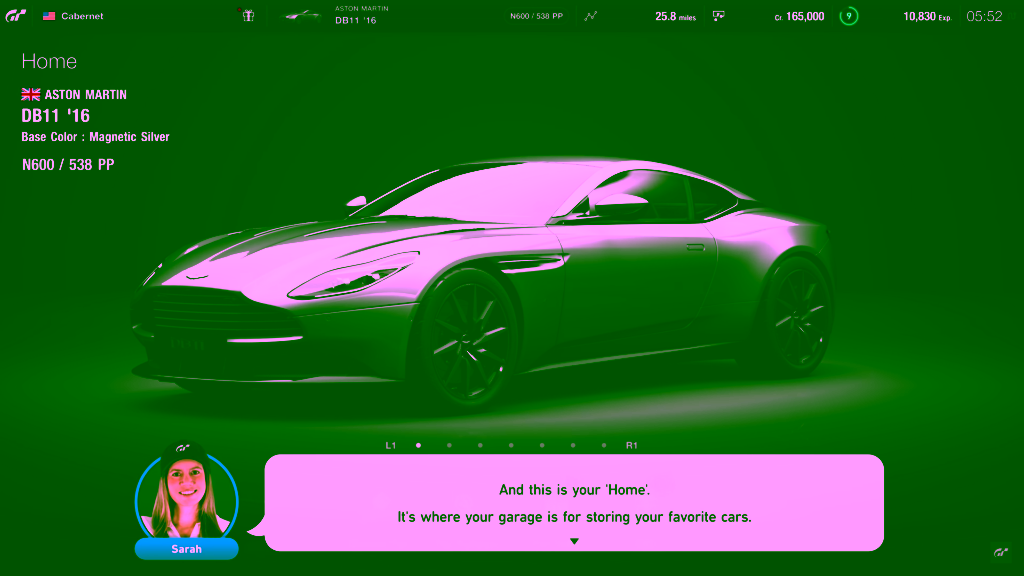Click R1 to go to the next home section

point(633,445)
